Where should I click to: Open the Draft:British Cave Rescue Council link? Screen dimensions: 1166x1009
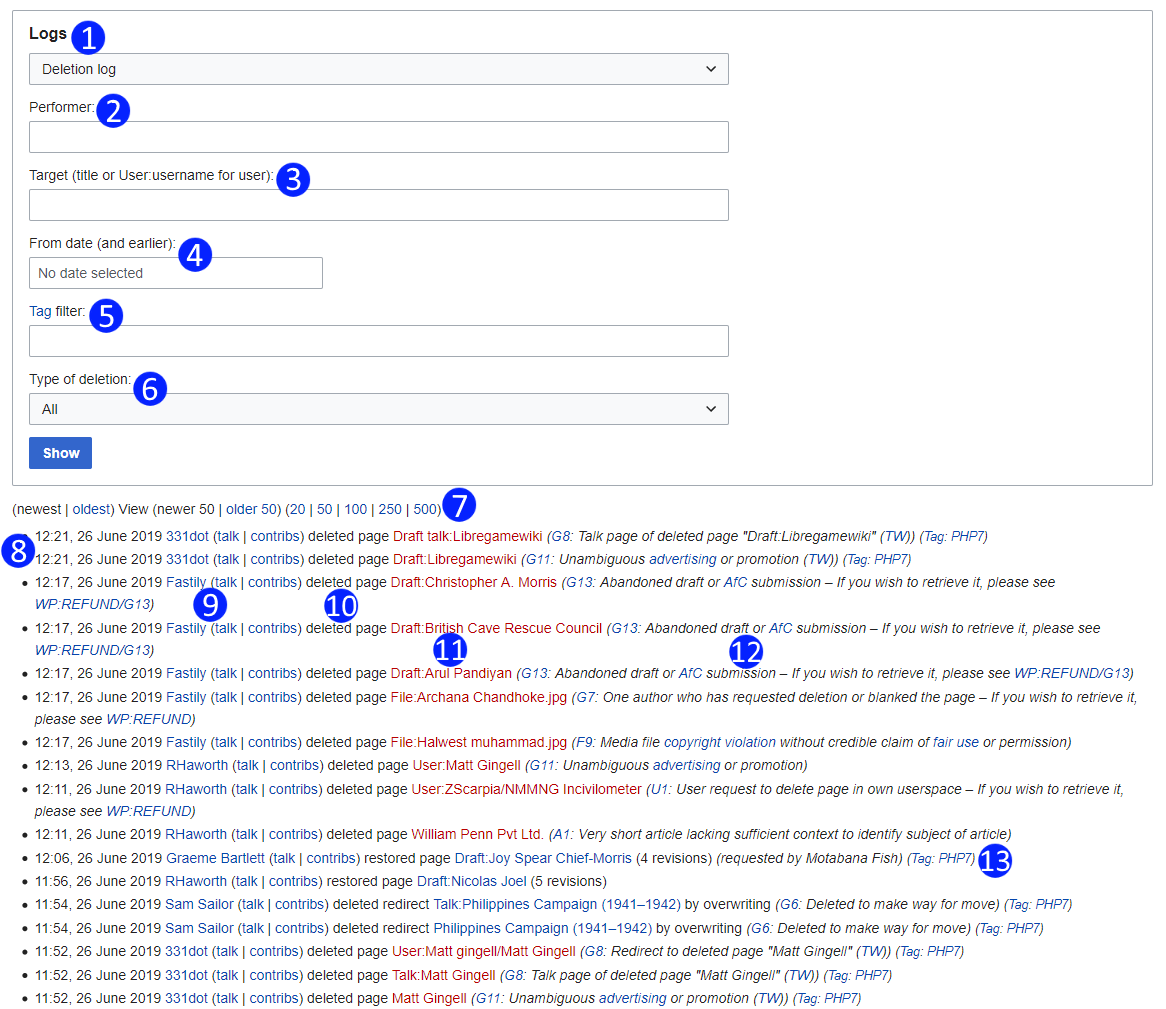pyautogui.click(x=496, y=628)
